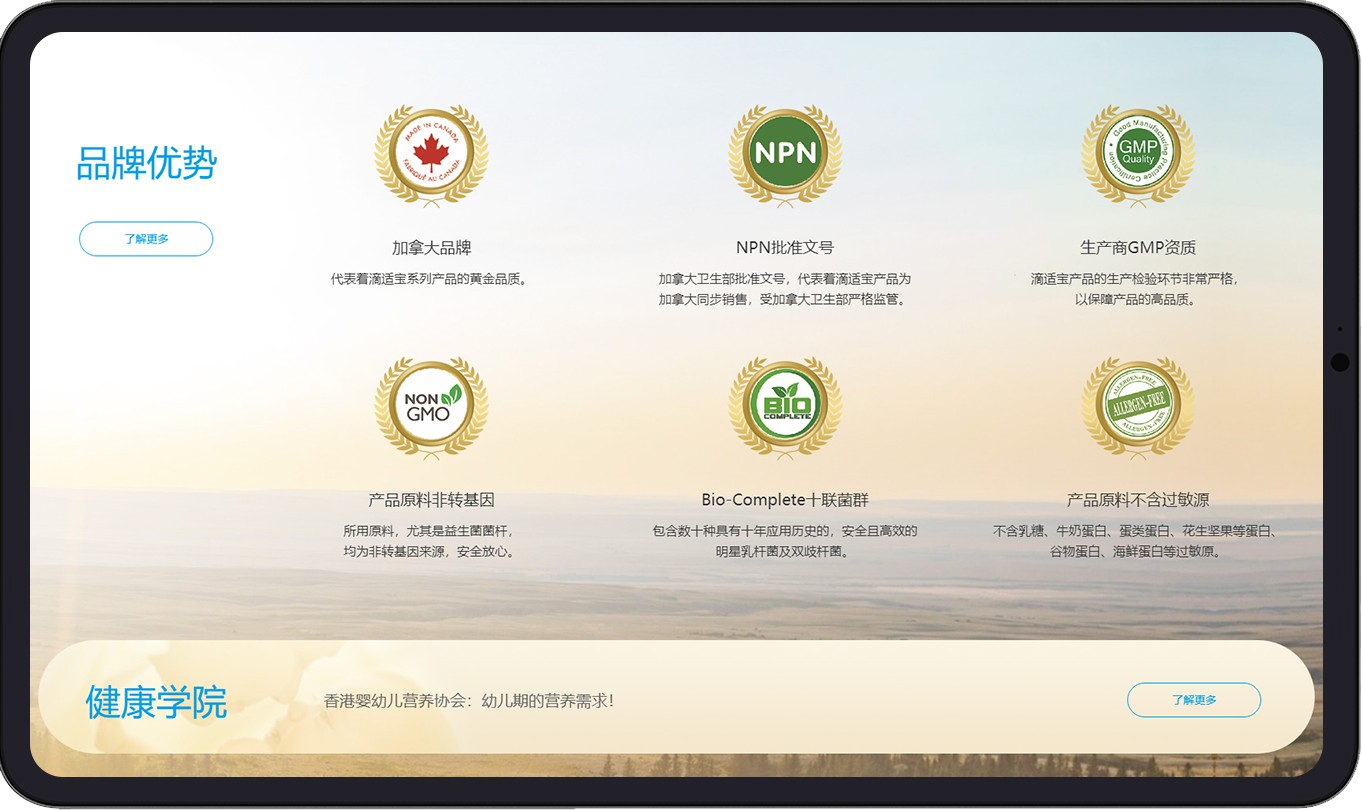Click the 产品原料不含过敏源 title
Viewport: 1362px width, 810px height.
pyautogui.click(x=1138, y=500)
